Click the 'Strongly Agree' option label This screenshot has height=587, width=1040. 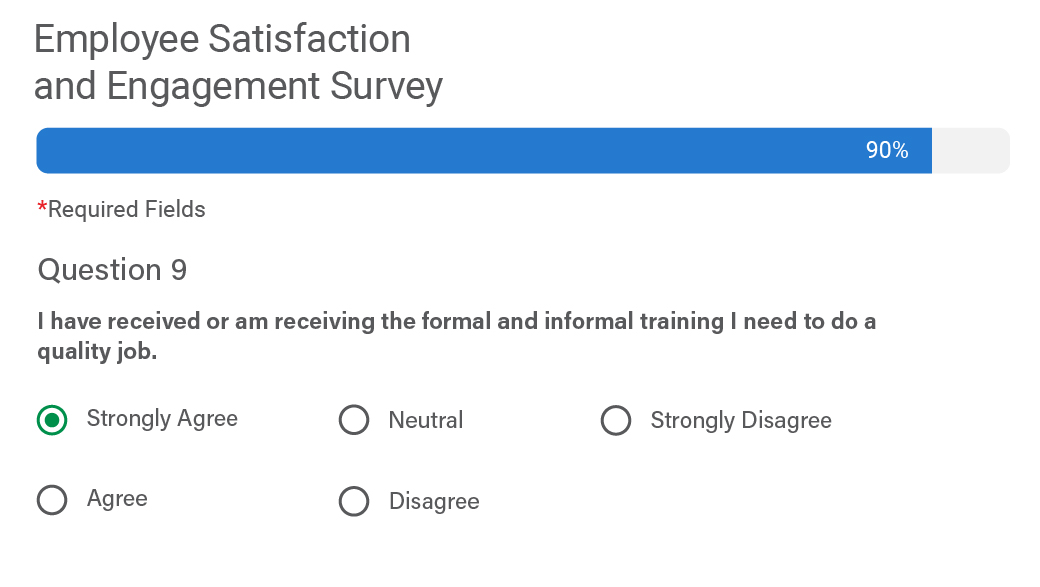[162, 419]
